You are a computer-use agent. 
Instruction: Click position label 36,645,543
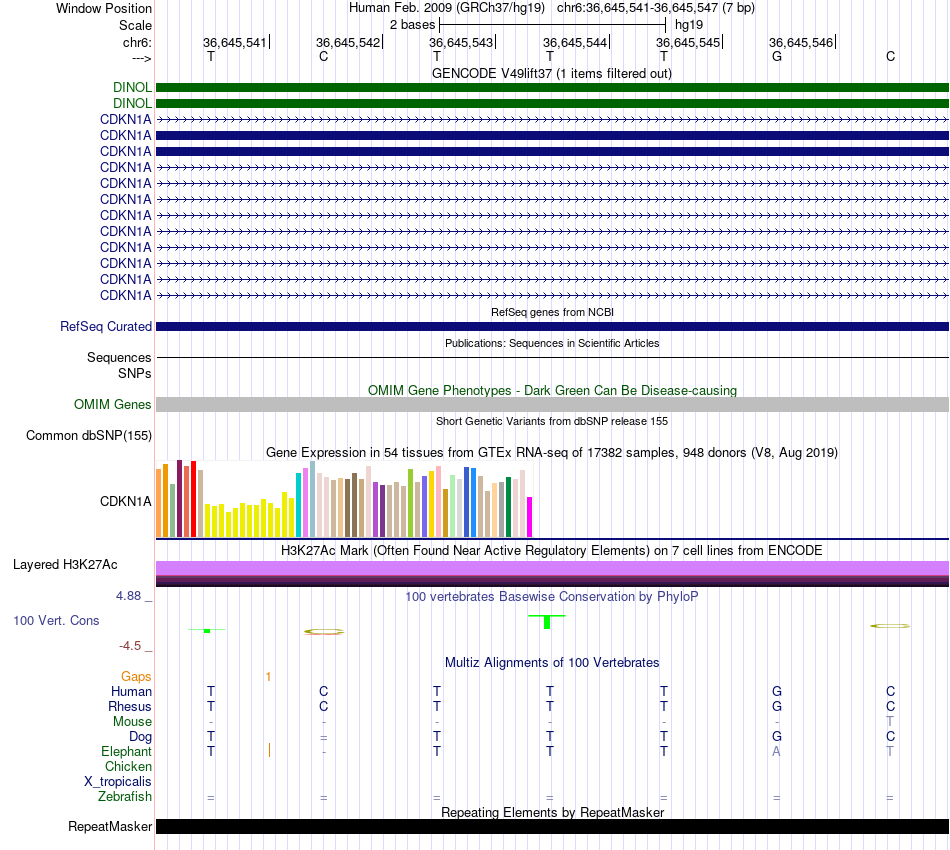[461, 42]
